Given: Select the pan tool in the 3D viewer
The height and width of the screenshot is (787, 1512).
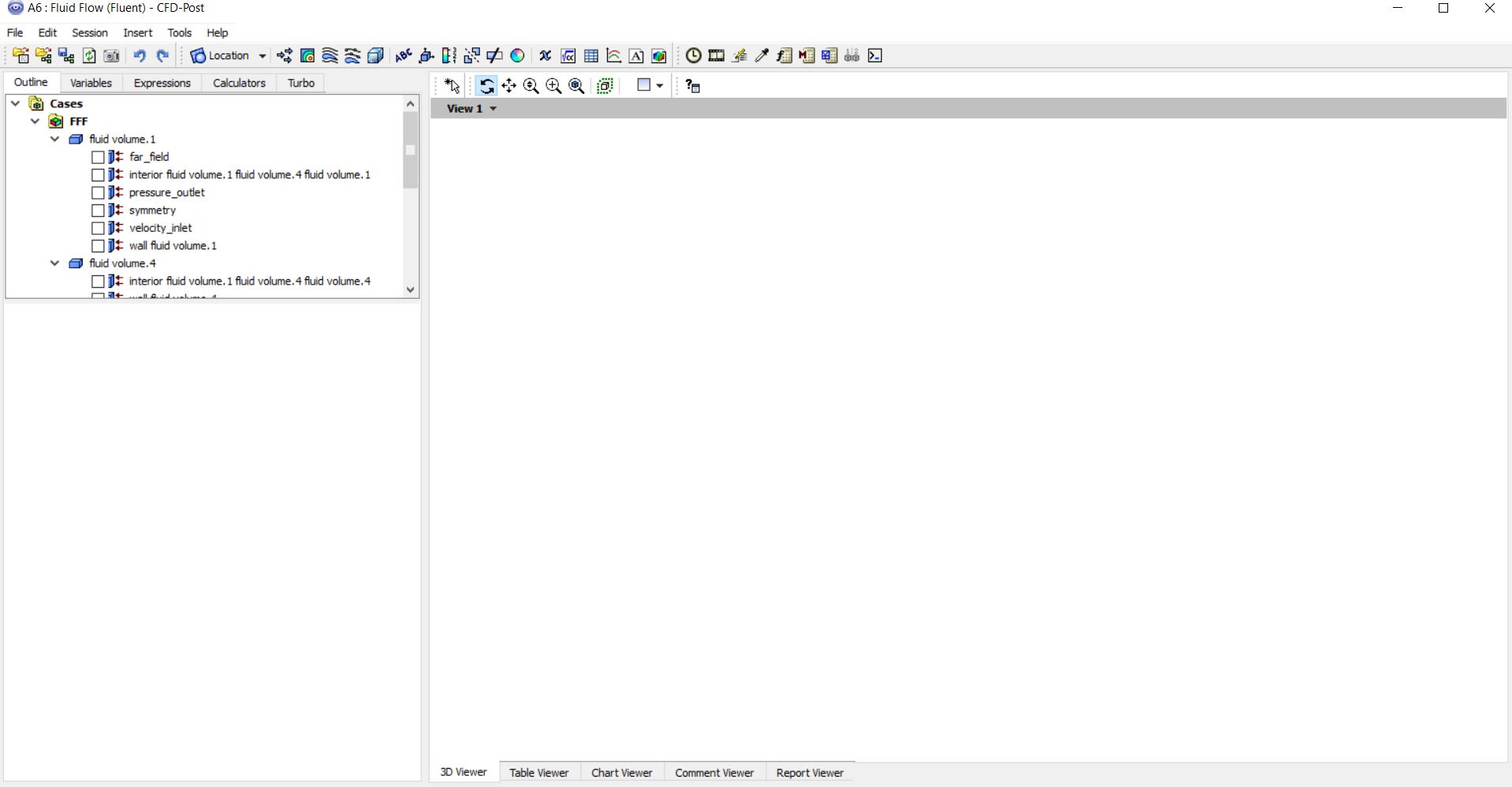Looking at the screenshot, I should click(508, 86).
